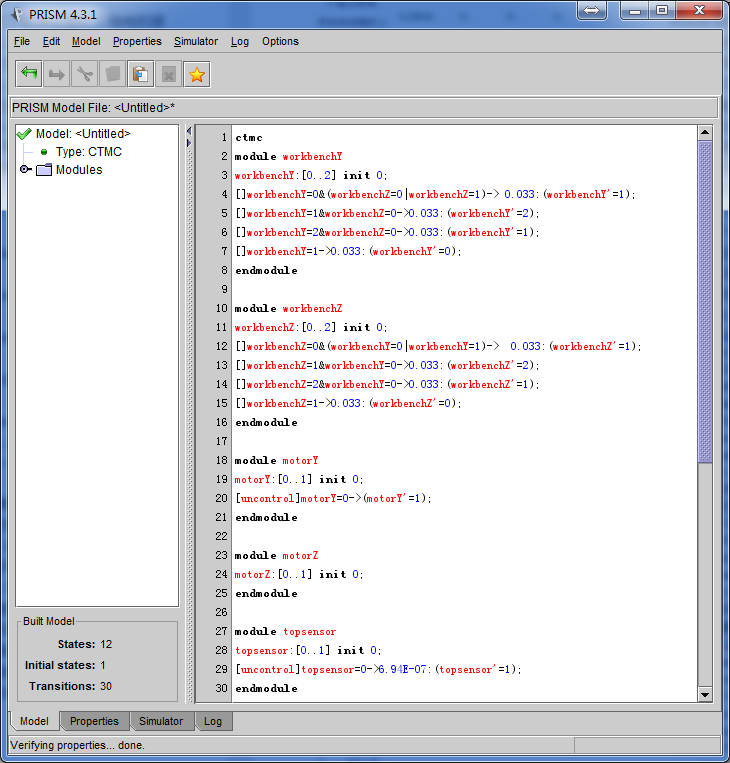Click the editor scrollbar down arrow
This screenshot has width=730, height=763.
(705, 694)
